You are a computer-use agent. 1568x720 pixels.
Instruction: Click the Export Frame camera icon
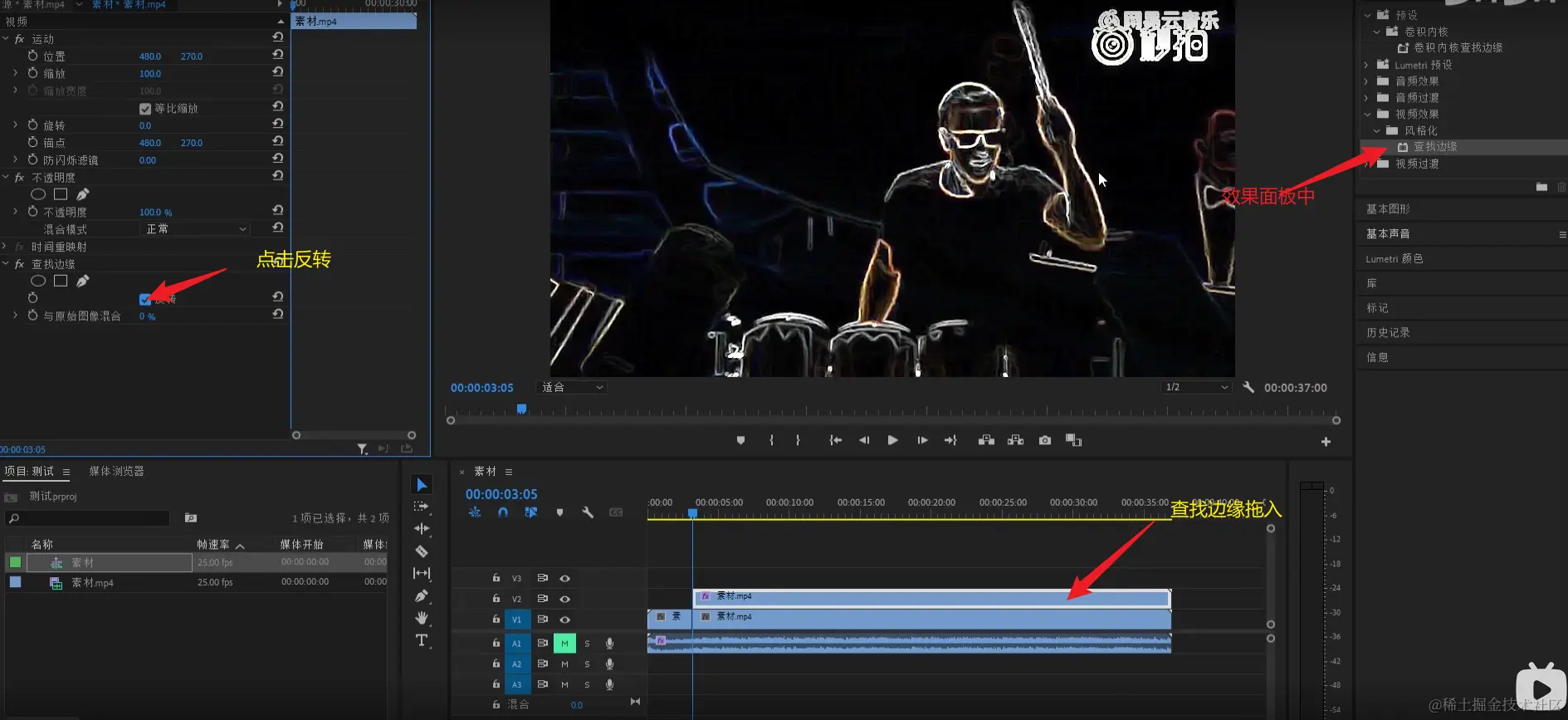[1044, 440]
